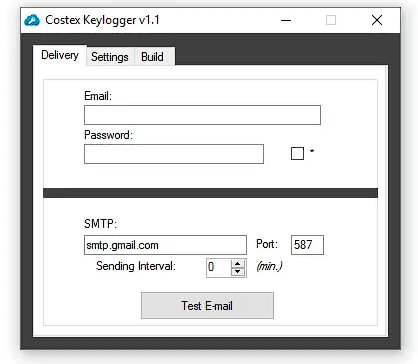This screenshot has width=418, height=364.
Task: Click the "Email:" label
Action: point(98,96)
